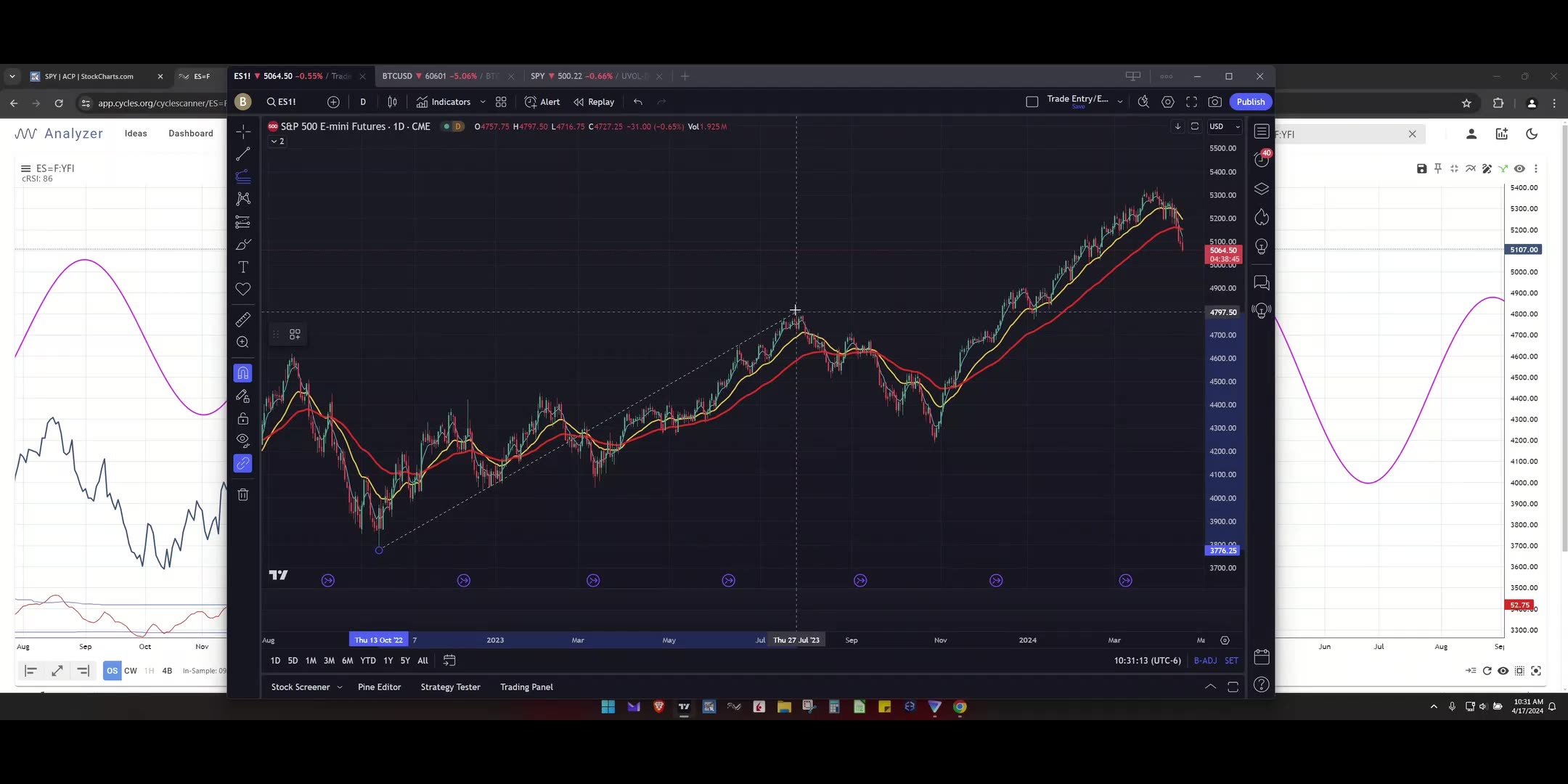Click the remove drawings trash icon
Image resolution: width=1568 pixels, height=784 pixels.
pos(243,494)
